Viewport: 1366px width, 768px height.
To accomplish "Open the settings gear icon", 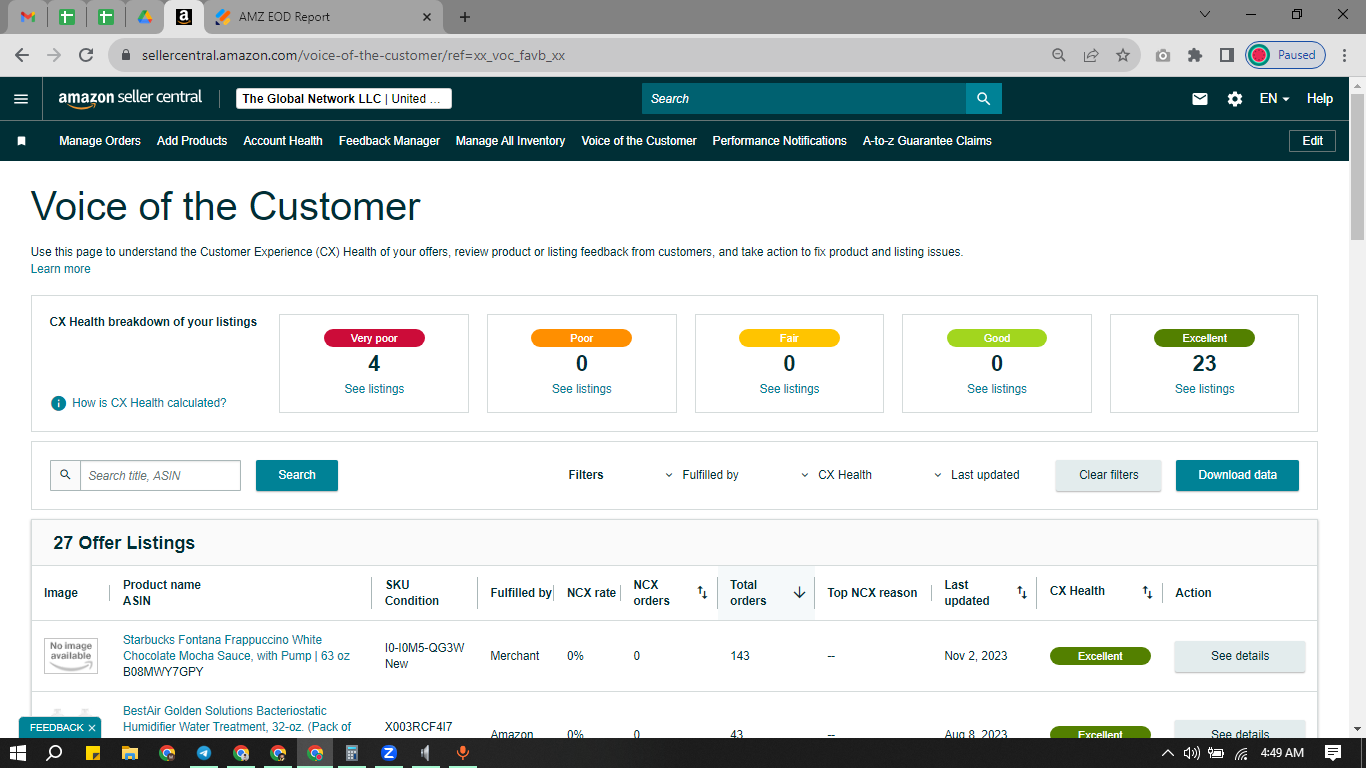I will (1235, 98).
